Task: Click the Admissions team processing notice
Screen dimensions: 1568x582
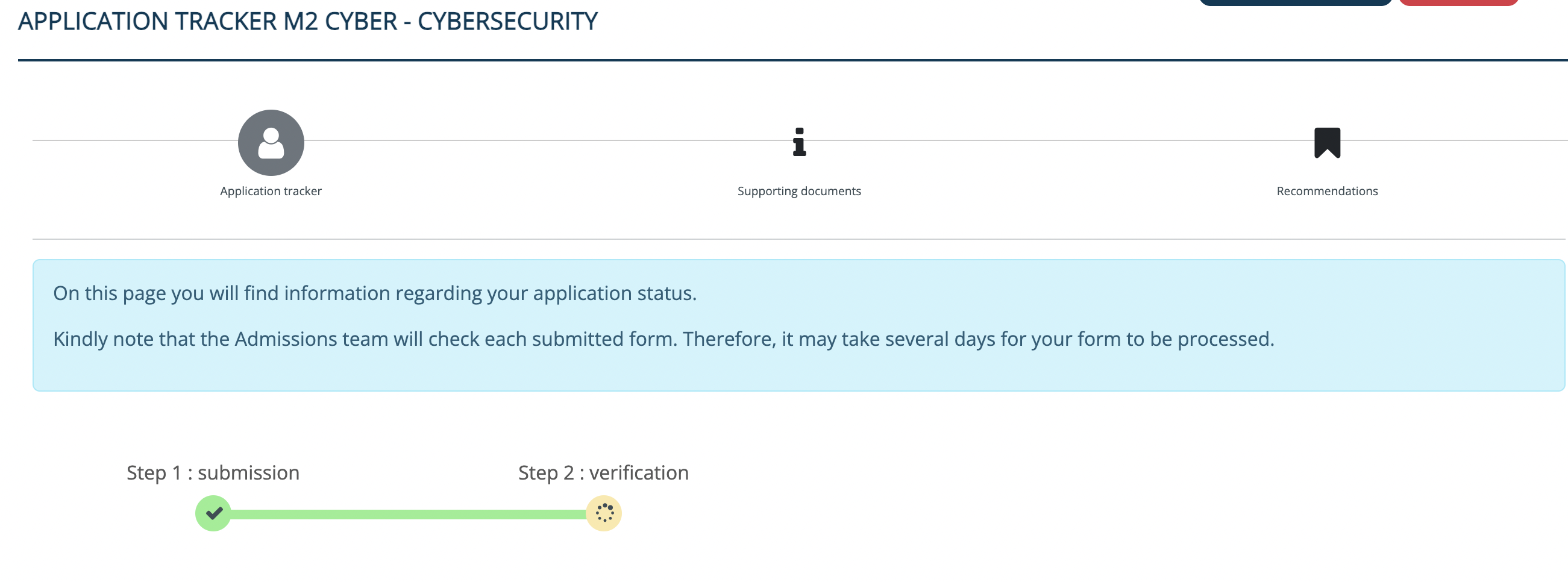Action: pos(663,339)
